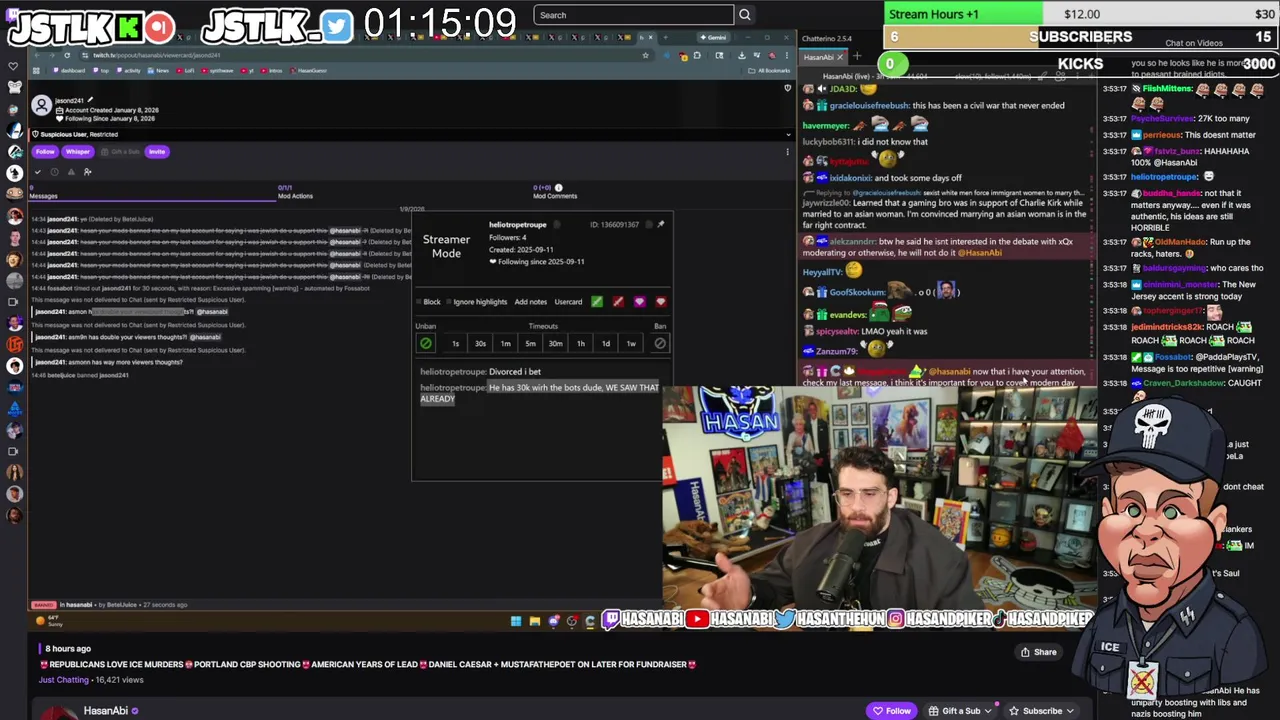Focus the Search input field
Screen dimensions: 1280x720
[x=633, y=15]
